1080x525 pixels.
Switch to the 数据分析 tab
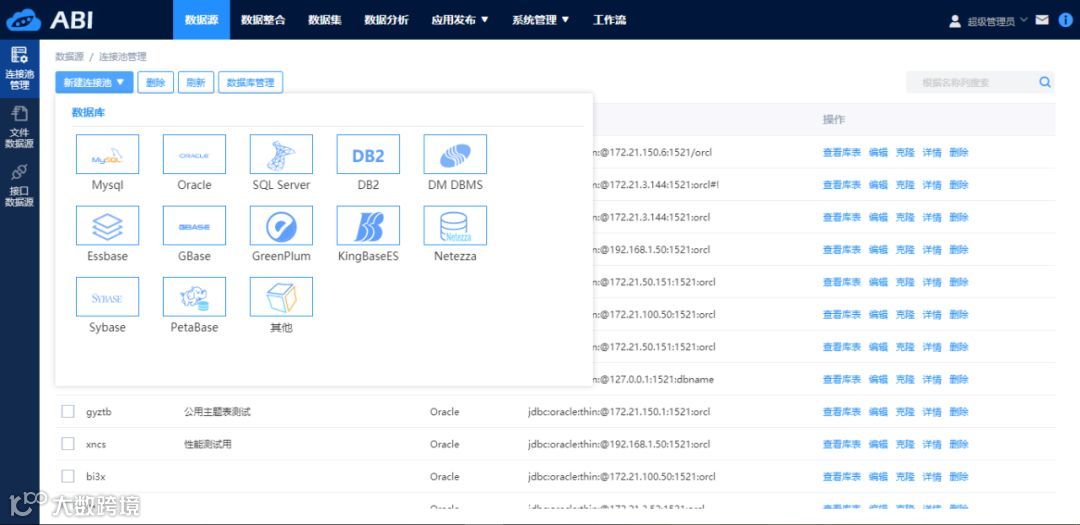(386, 20)
